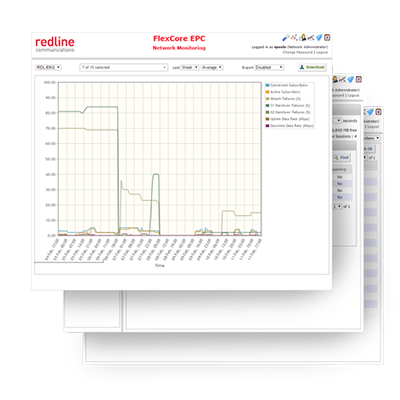Click the wrench configuration icon
Image resolution: width=400 pixels, height=400 pixels.
(286, 38)
